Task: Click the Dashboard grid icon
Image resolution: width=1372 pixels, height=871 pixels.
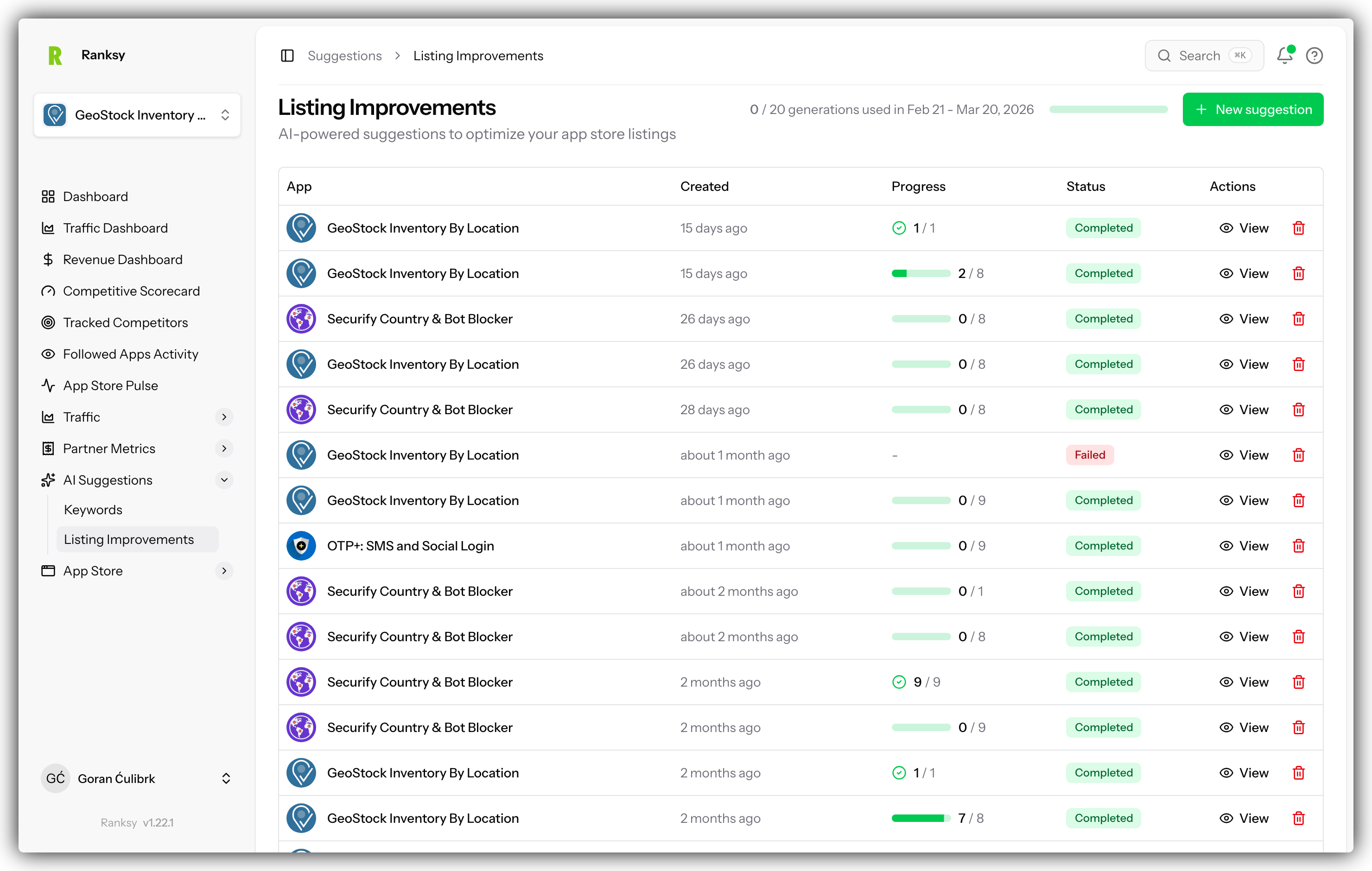Action: (48, 196)
